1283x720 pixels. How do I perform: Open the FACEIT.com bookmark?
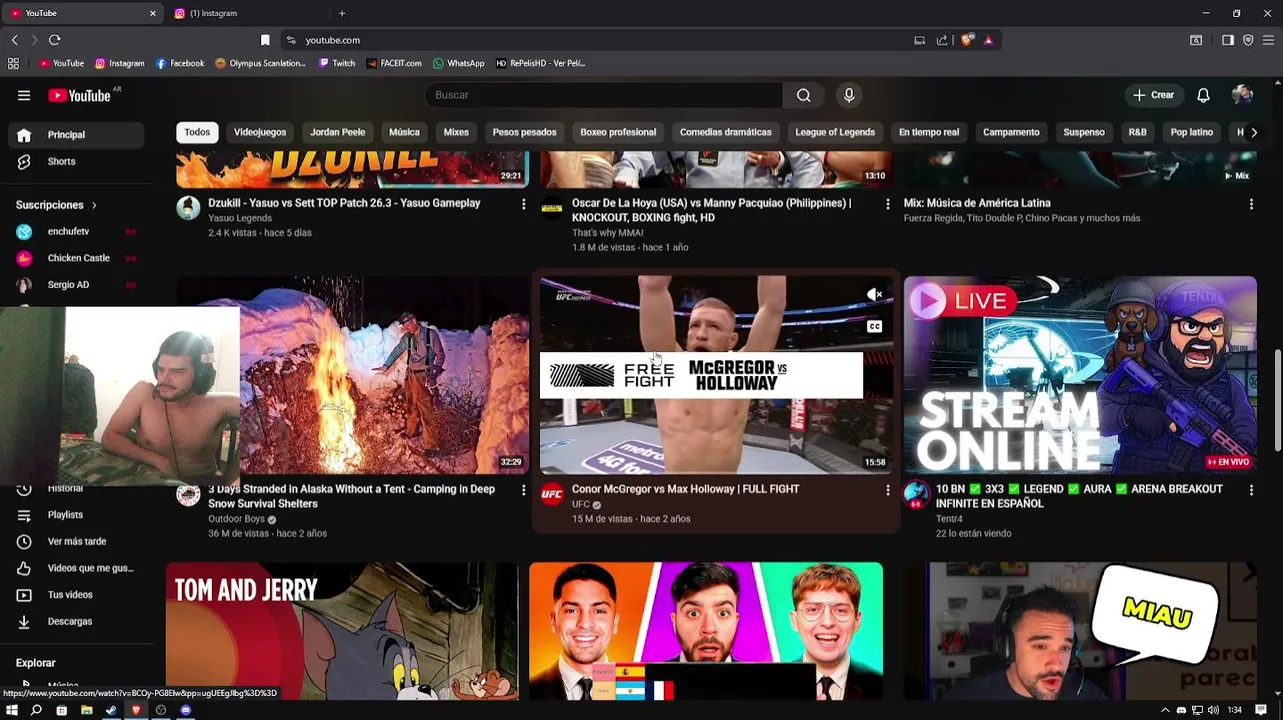pyautogui.click(x=394, y=63)
